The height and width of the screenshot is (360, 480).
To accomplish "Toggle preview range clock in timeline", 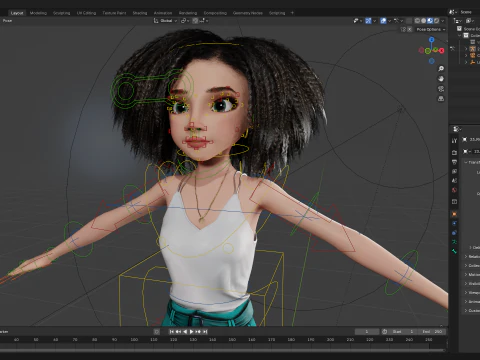I will tap(384, 332).
